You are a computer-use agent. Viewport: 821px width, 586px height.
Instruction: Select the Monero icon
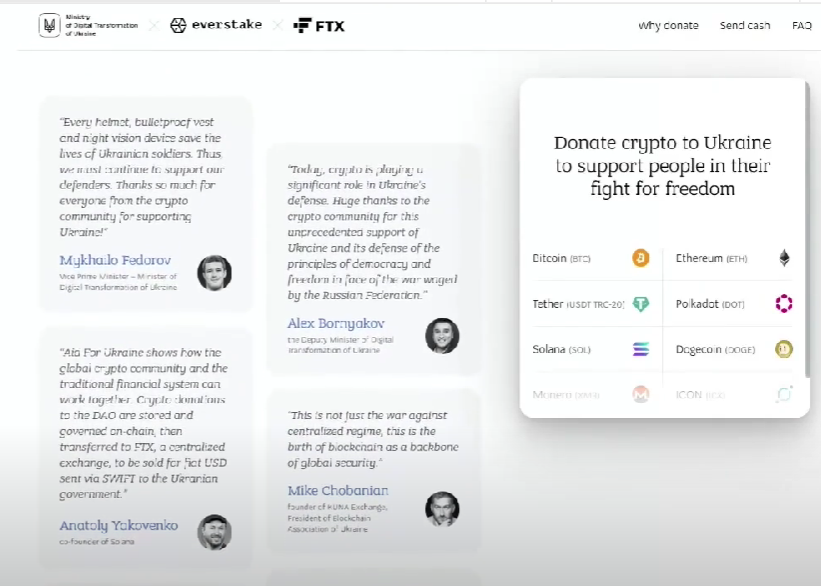click(x=640, y=394)
